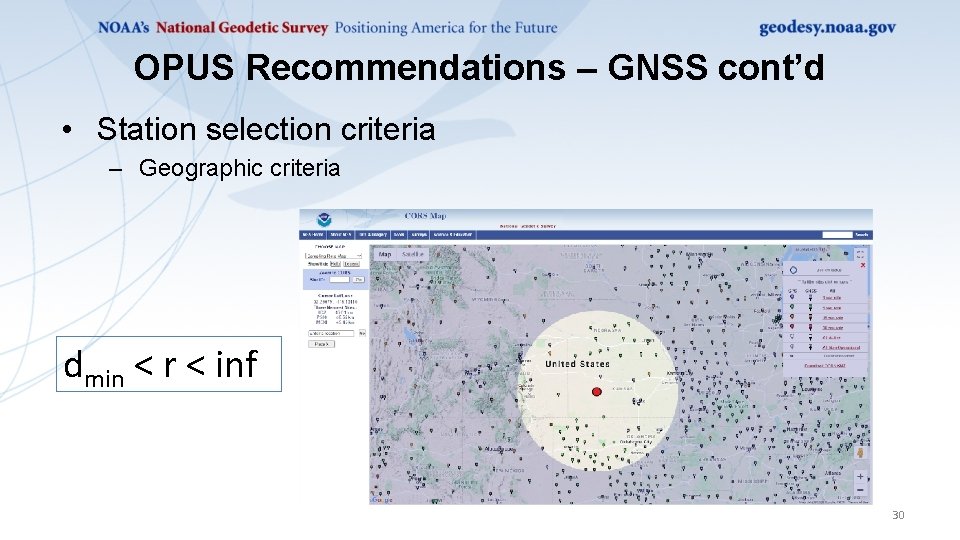Click the 'Station selection criteria' bullet

266,129
